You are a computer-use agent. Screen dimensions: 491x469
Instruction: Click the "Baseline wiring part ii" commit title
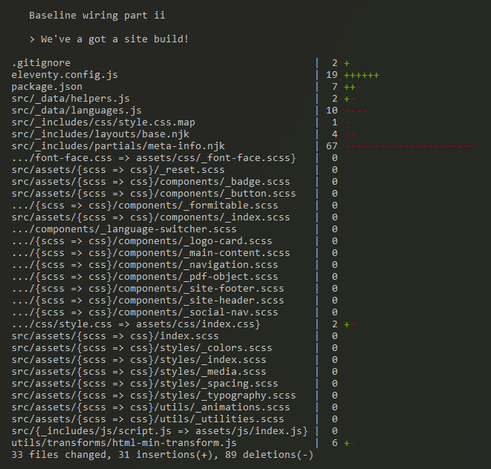[x=97, y=15]
